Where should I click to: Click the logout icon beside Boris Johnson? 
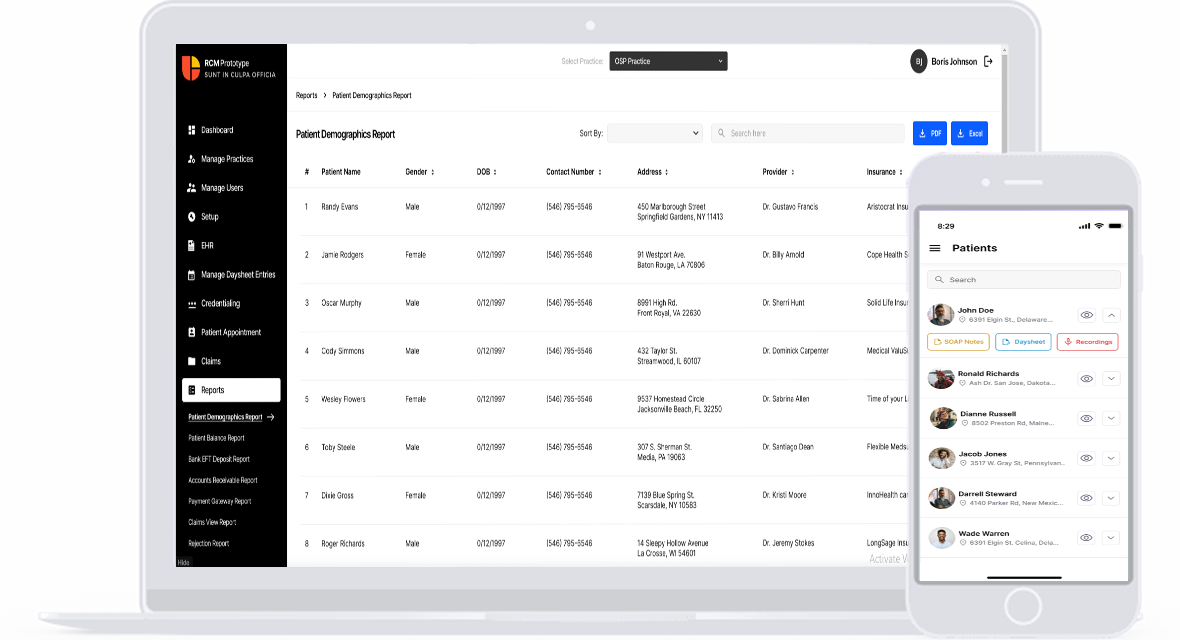[988, 61]
